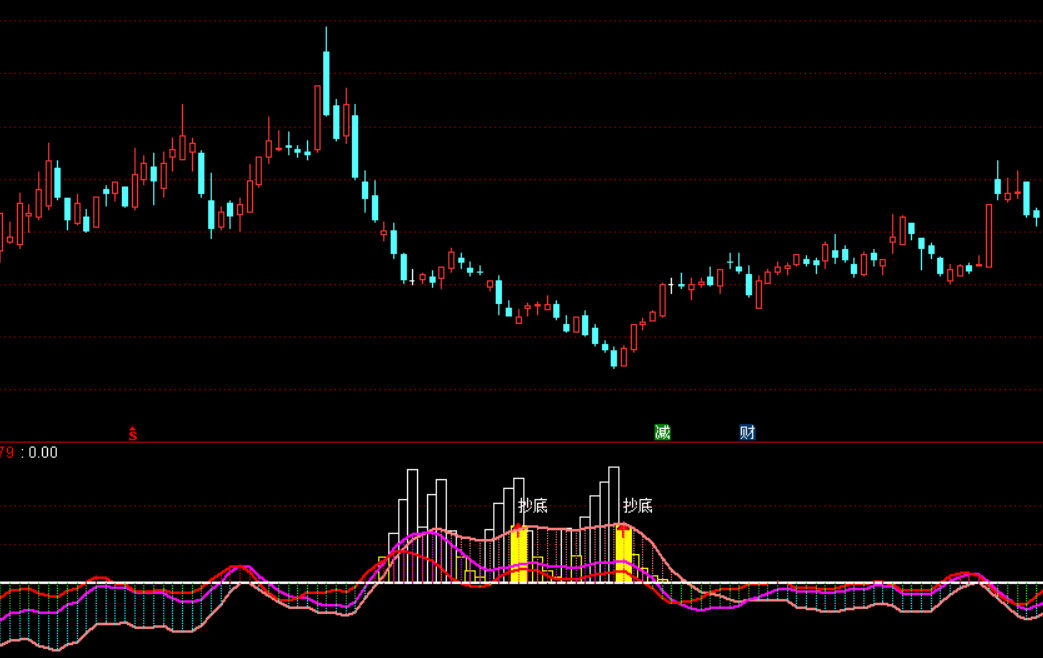Select the lowest cyan candle at the price bottom
1043x658 pixels.
click(x=614, y=356)
